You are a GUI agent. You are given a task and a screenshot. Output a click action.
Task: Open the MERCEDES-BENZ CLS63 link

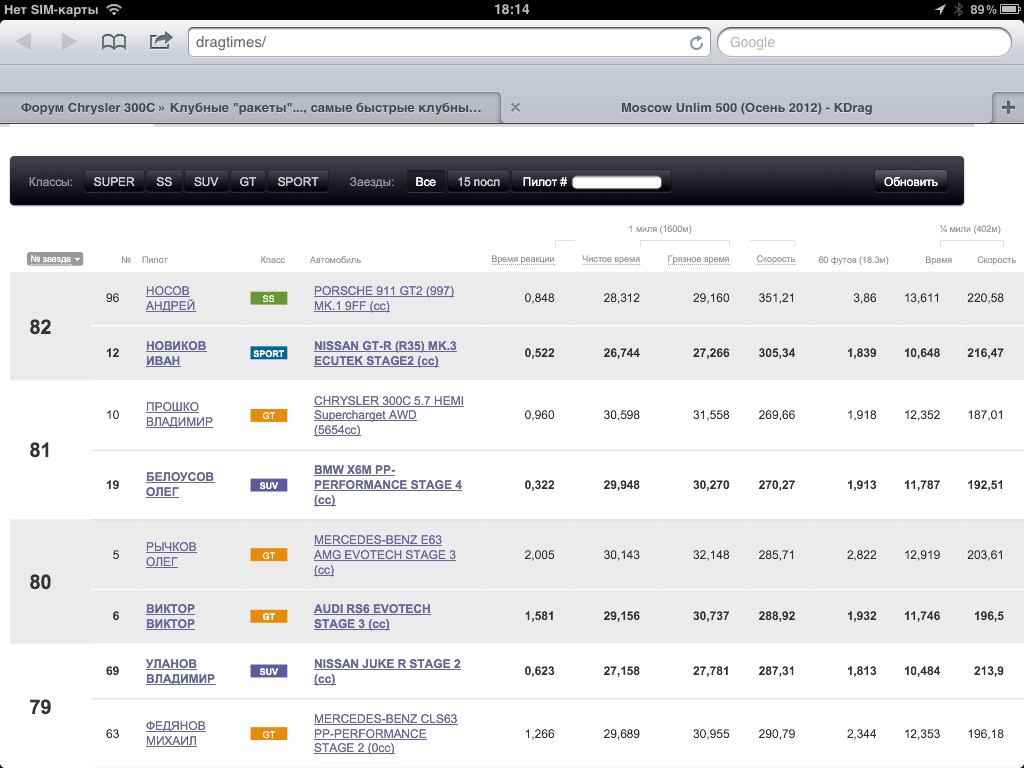(x=385, y=733)
